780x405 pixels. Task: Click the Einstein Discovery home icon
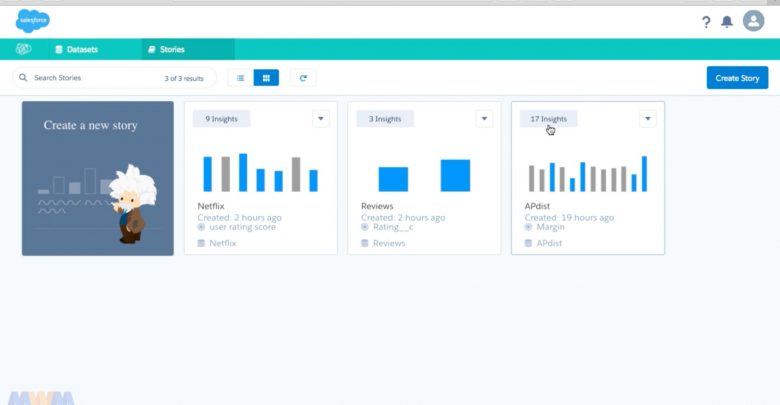pyautogui.click(x=23, y=49)
